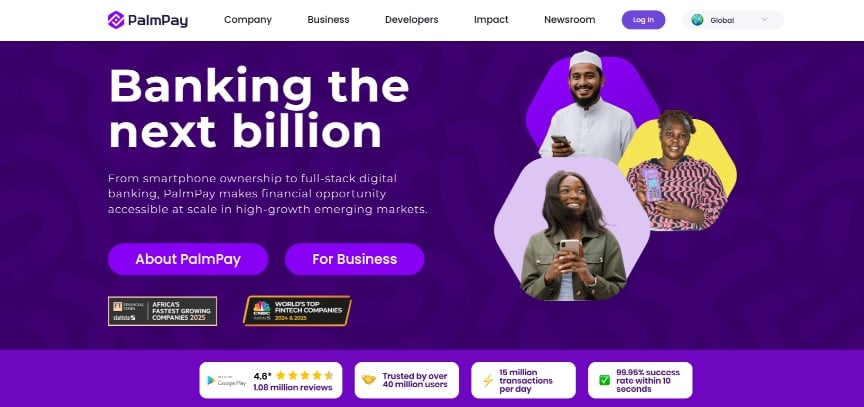Select the Impact navigation item
864x407 pixels.
pyautogui.click(x=491, y=20)
